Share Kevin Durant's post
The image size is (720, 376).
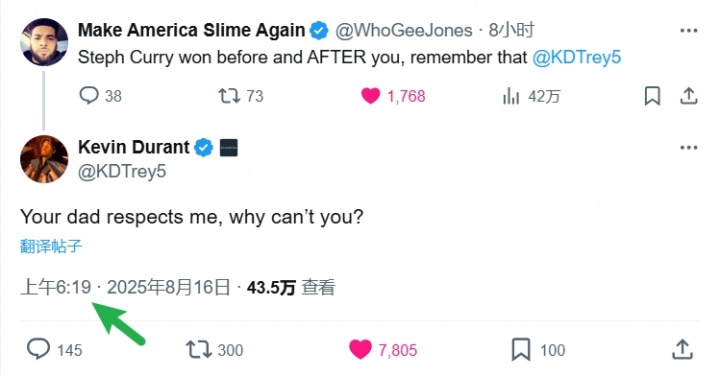682,349
